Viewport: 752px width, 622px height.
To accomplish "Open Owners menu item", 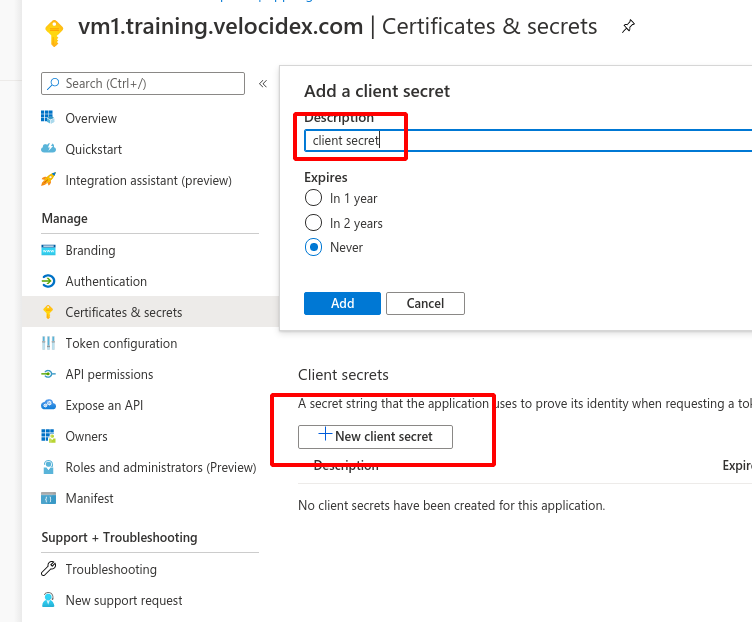I will click(x=86, y=436).
